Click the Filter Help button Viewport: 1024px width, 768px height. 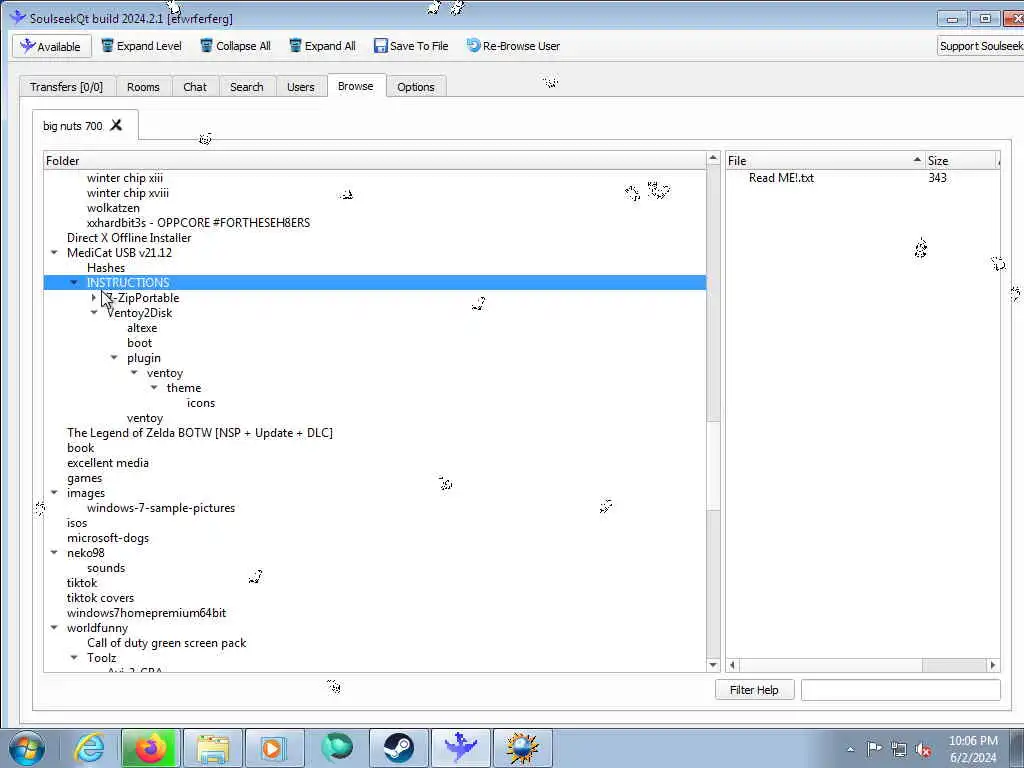(x=754, y=690)
